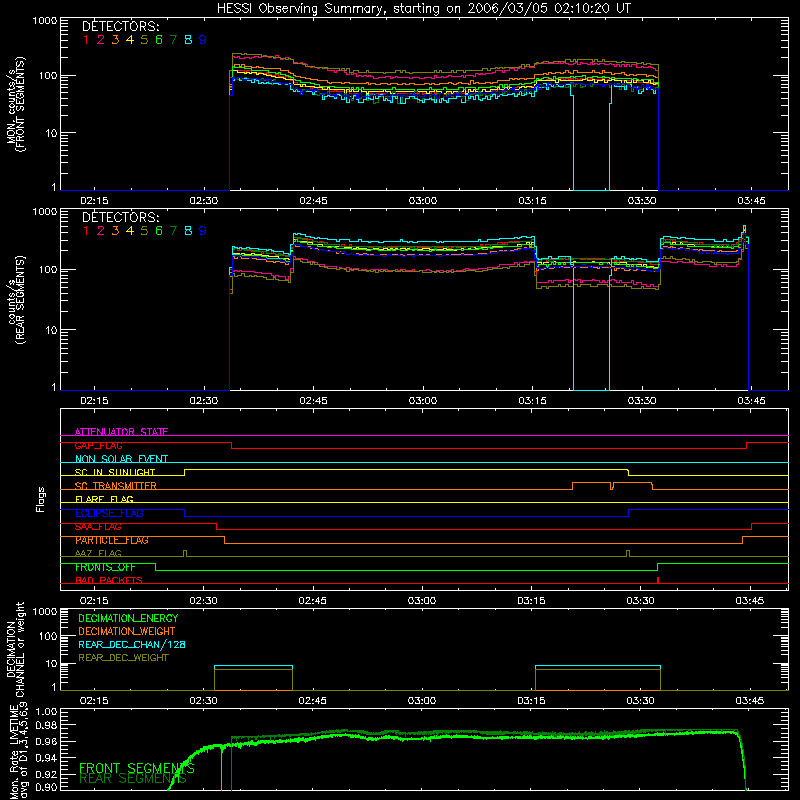800x800 pixels.
Task: Click detector 8 in front segments legend
Action: 188,40
